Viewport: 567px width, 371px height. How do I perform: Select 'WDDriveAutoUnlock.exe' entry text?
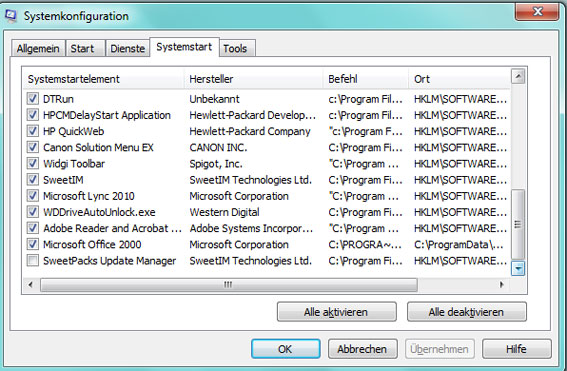(99, 212)
